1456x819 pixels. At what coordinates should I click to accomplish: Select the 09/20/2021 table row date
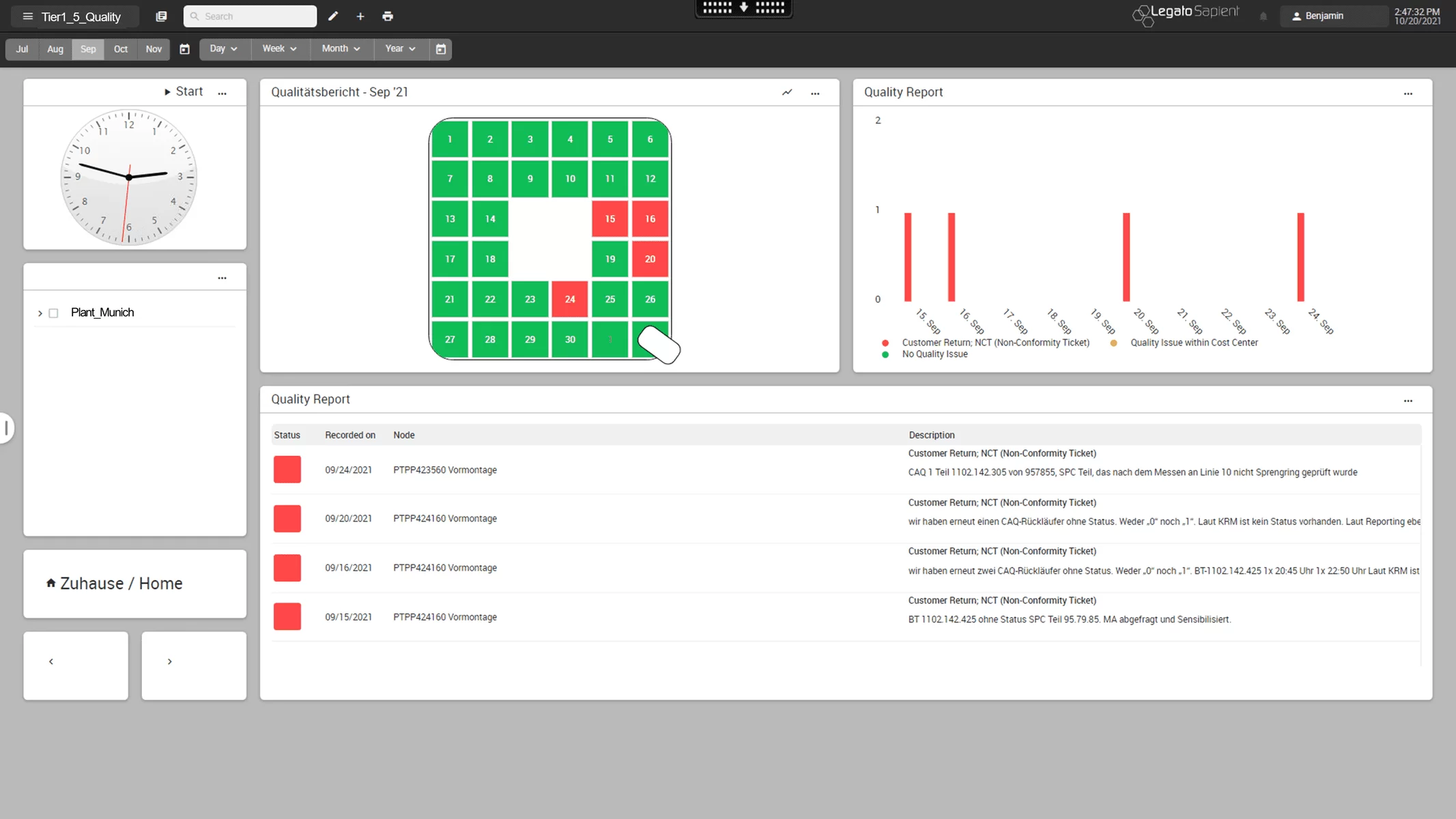[x=348, y=519]
